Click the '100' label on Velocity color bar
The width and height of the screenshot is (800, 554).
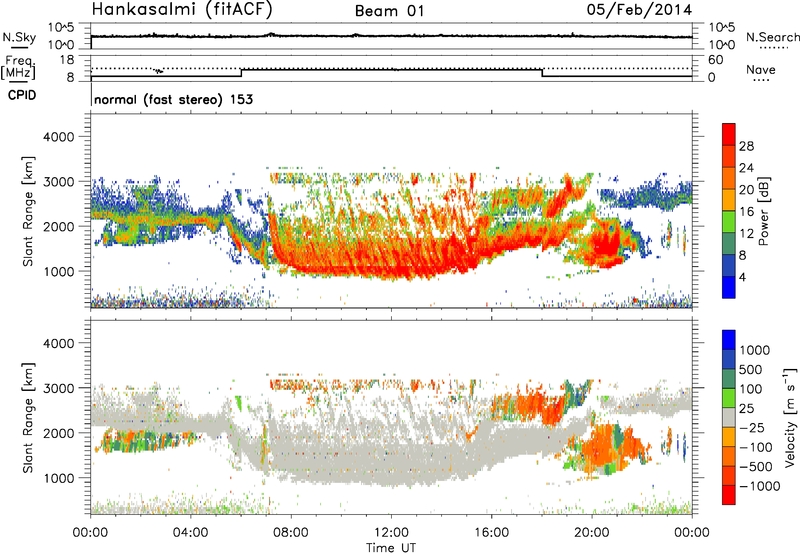[x=750, y=389]
